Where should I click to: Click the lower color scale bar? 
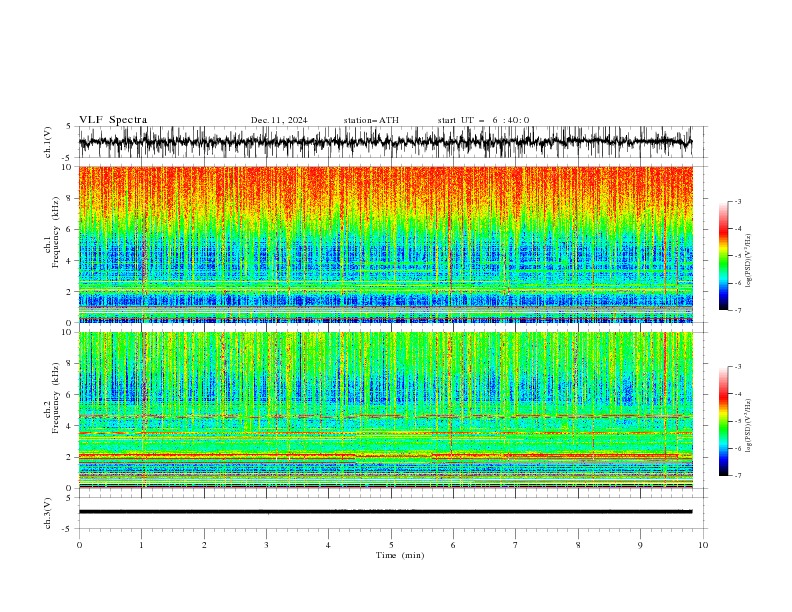coord(723,421)
